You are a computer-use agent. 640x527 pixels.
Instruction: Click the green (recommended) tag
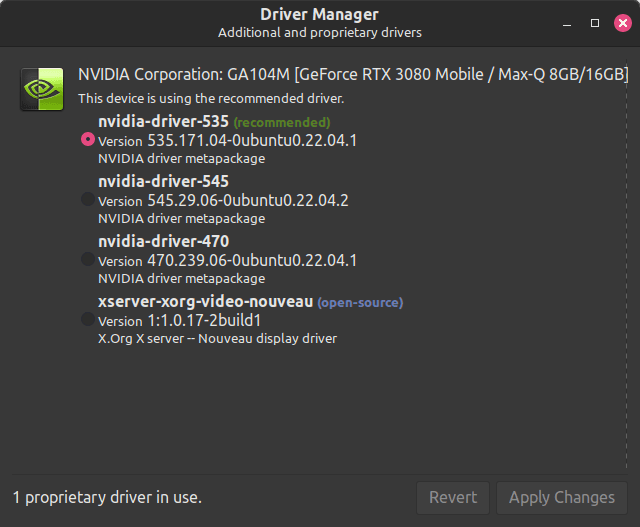tap(282, 122)
